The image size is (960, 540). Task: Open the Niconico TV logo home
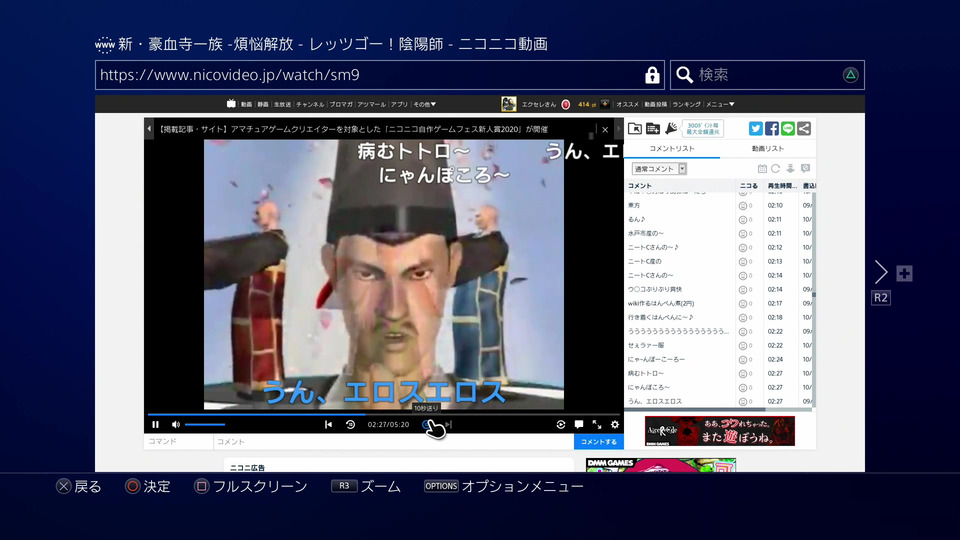click(231, 104)
